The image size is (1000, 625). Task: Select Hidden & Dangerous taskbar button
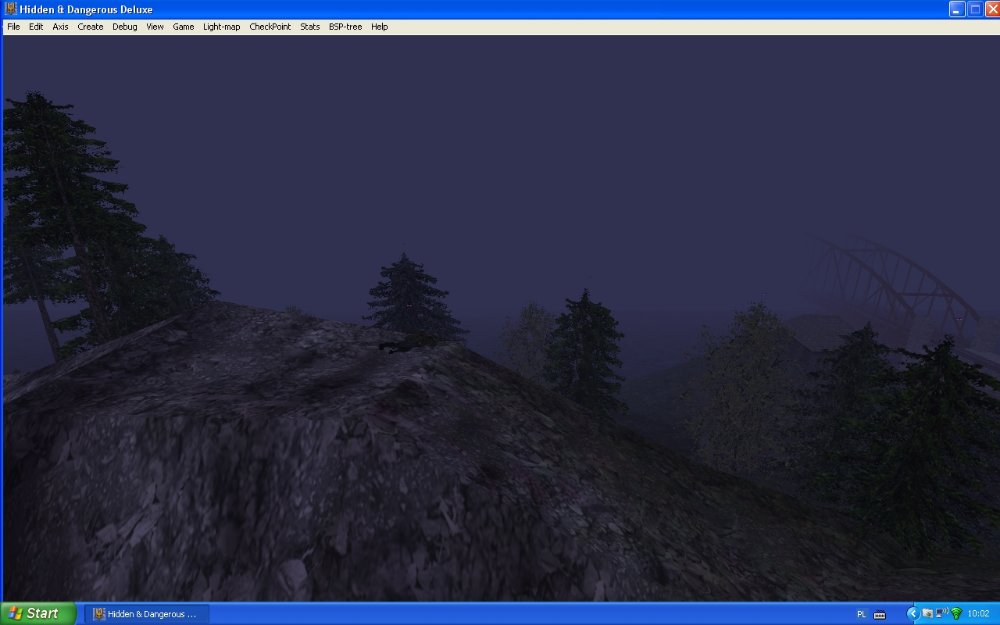[x=146, y=613]
